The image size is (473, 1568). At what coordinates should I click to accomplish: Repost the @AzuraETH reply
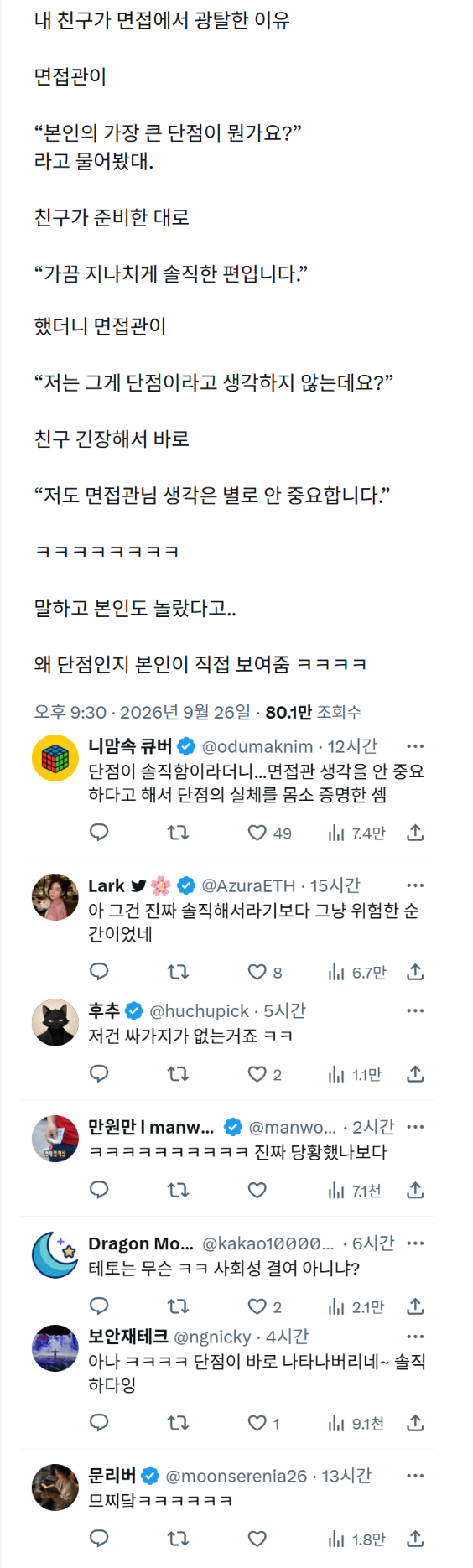178,972
